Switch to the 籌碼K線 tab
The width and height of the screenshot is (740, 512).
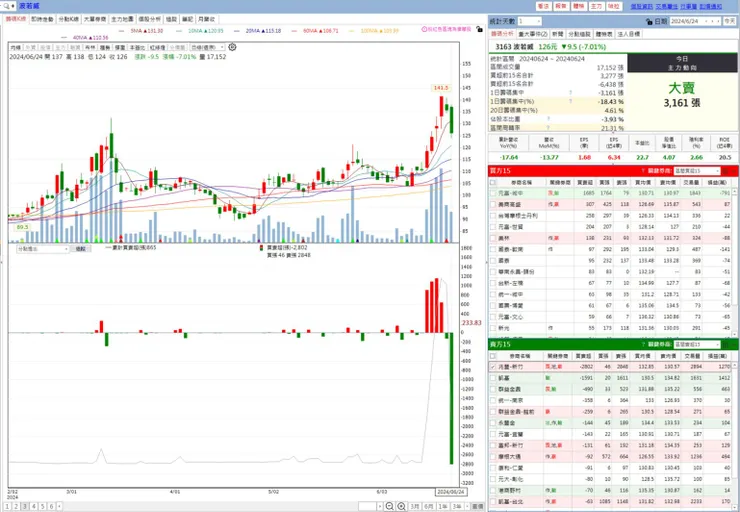[x=16, y=19]
